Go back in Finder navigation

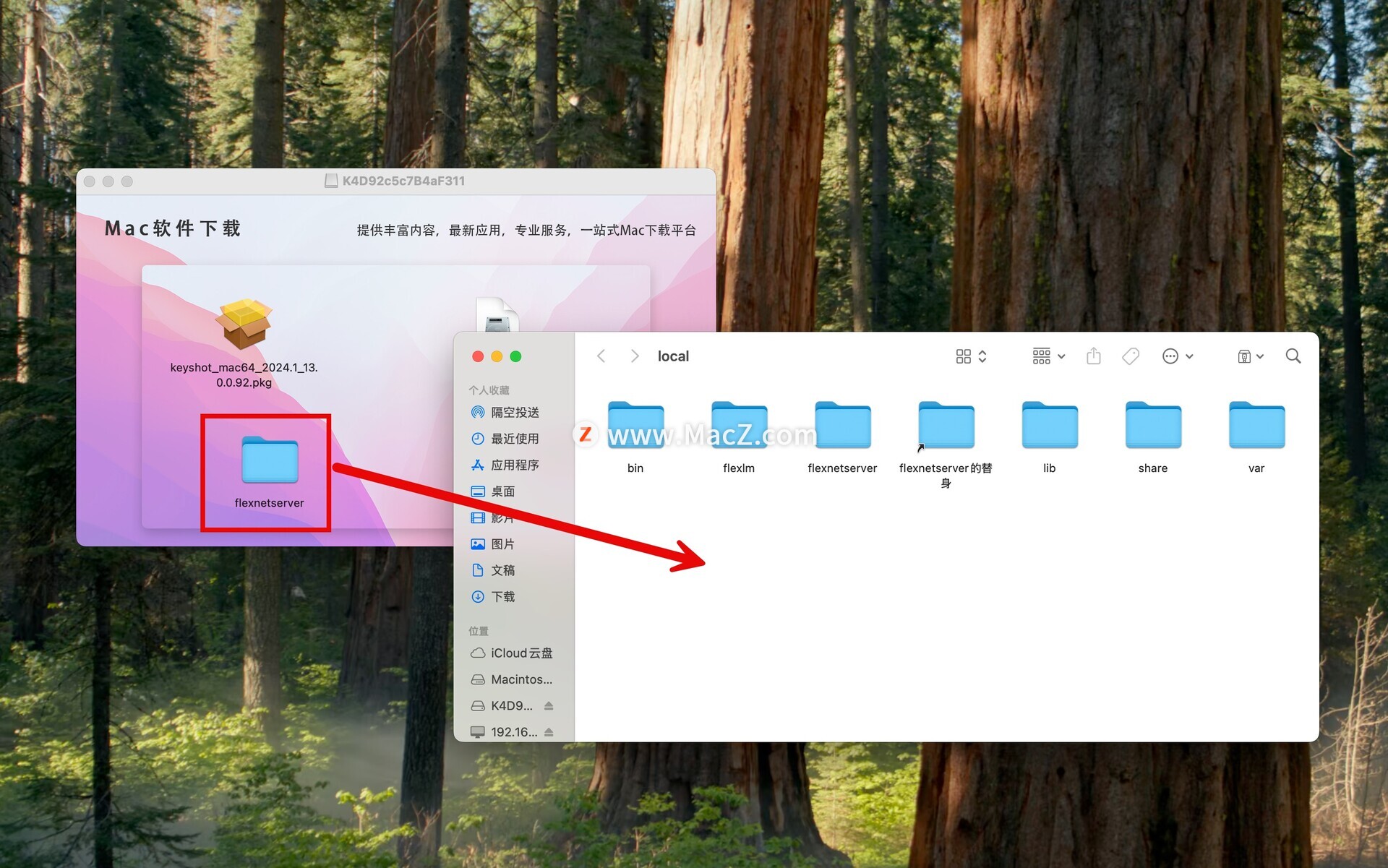(x=601, y=356)
